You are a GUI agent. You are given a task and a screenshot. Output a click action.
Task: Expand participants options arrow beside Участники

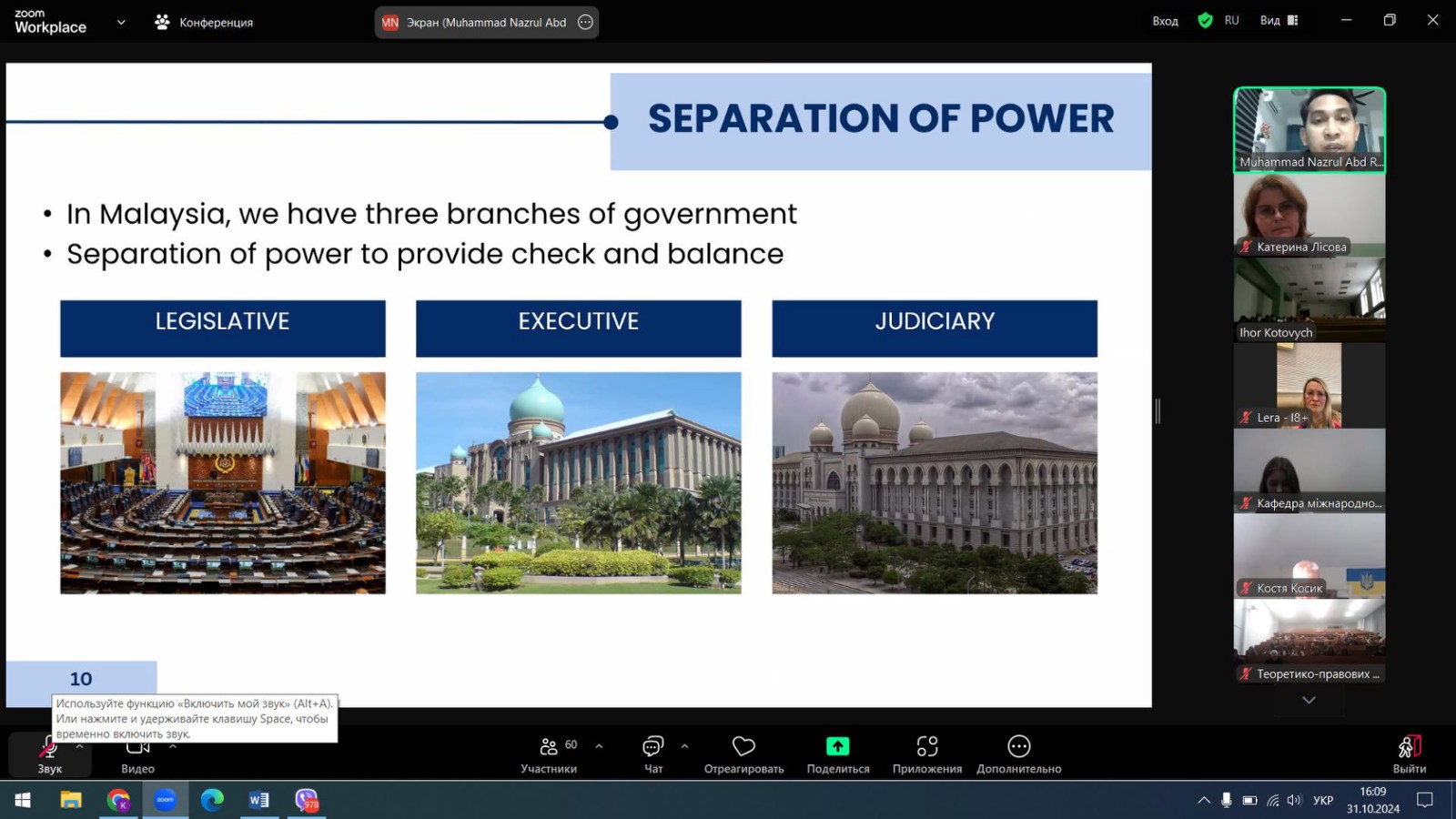[599, 746]
